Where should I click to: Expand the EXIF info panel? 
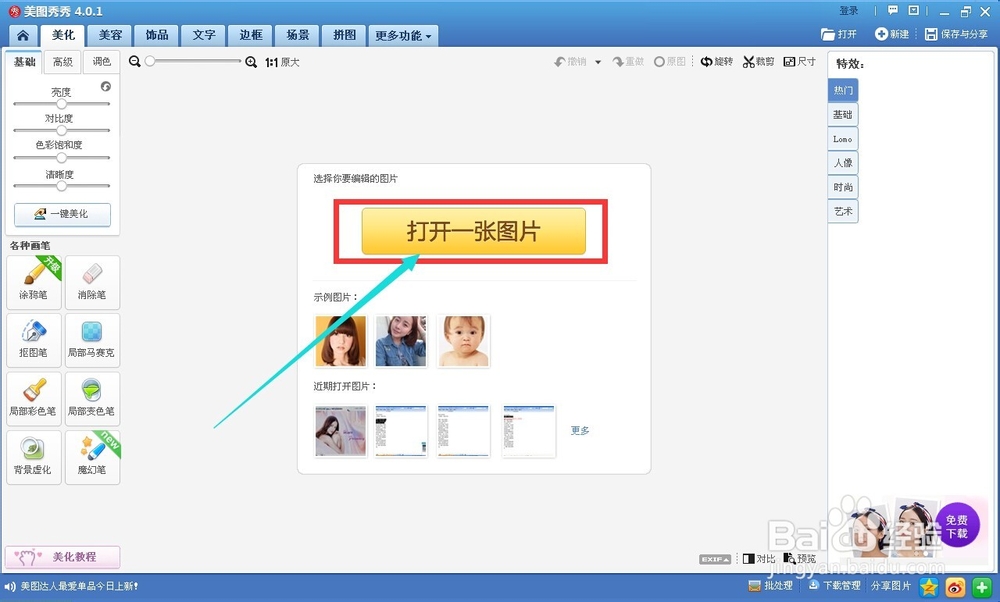713,558
